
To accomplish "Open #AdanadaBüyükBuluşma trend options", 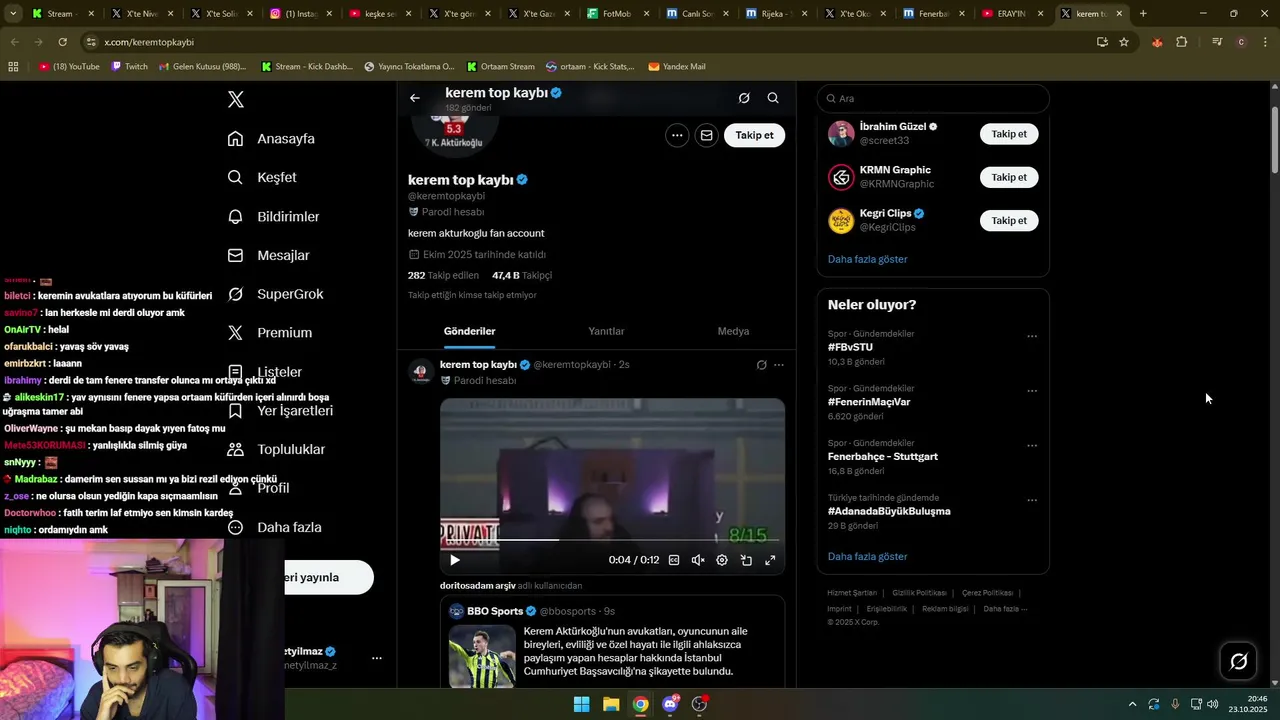I will [1032, 500].
